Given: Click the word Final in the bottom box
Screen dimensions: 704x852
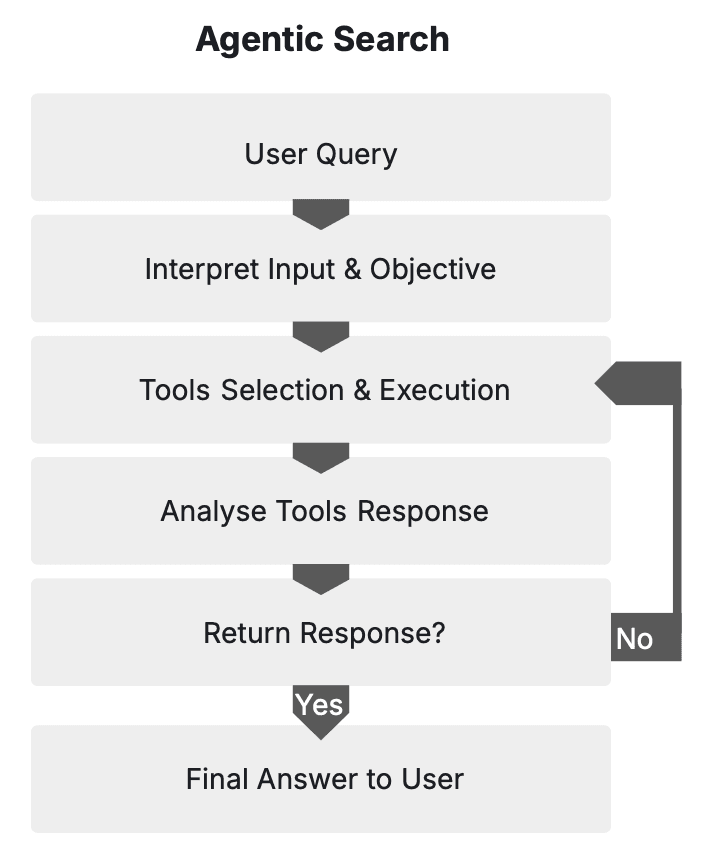Looking at the screenshot, I should click(x=215, y=779).
